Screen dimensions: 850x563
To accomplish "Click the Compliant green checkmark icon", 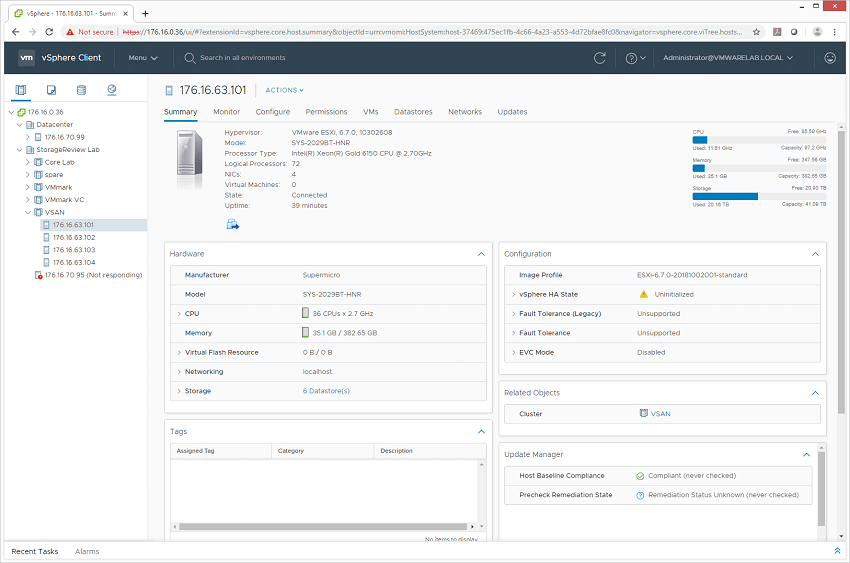I will click(x=640, y=476).
